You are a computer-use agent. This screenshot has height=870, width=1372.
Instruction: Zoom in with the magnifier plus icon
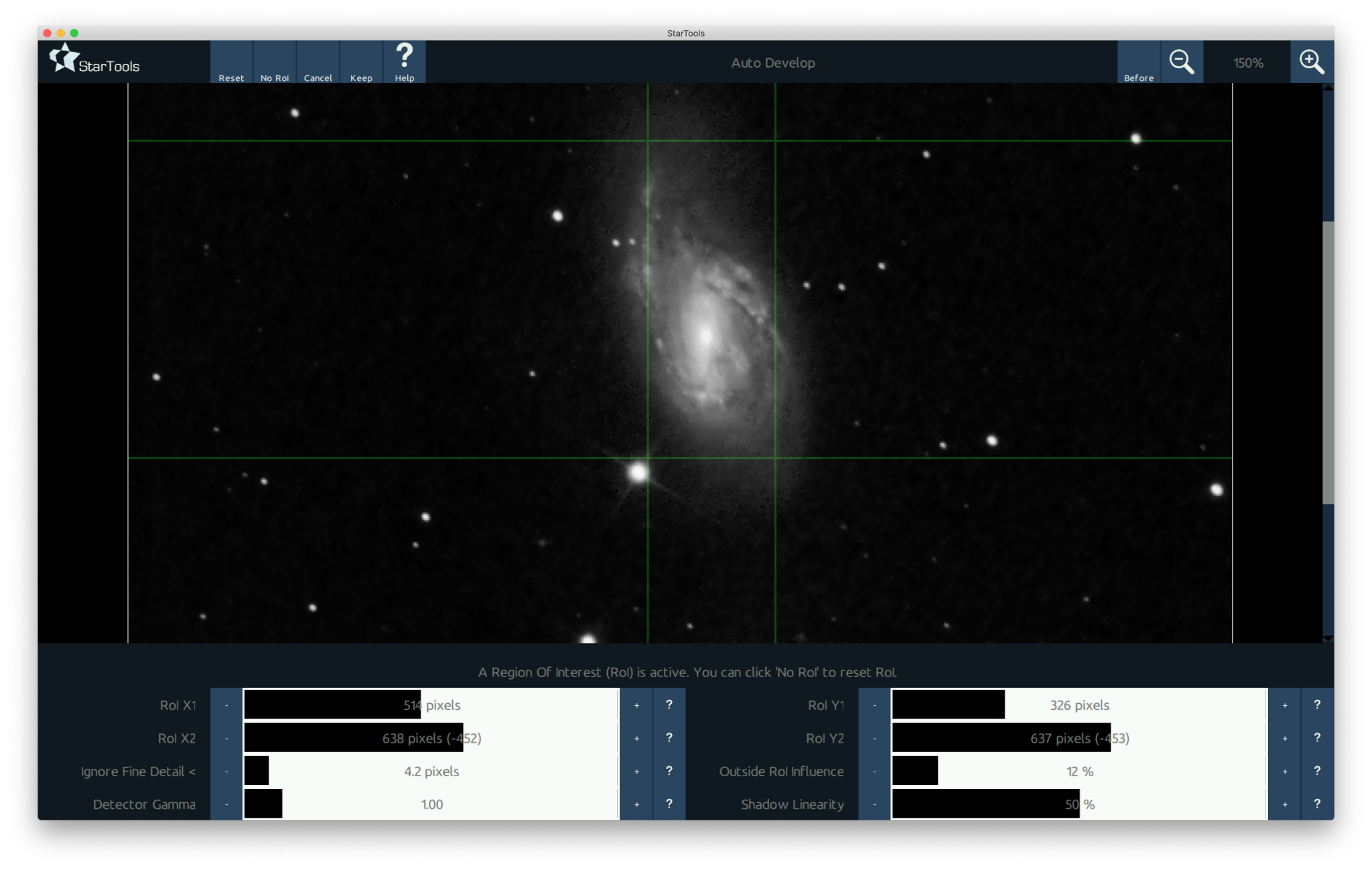coord(1312,62)
